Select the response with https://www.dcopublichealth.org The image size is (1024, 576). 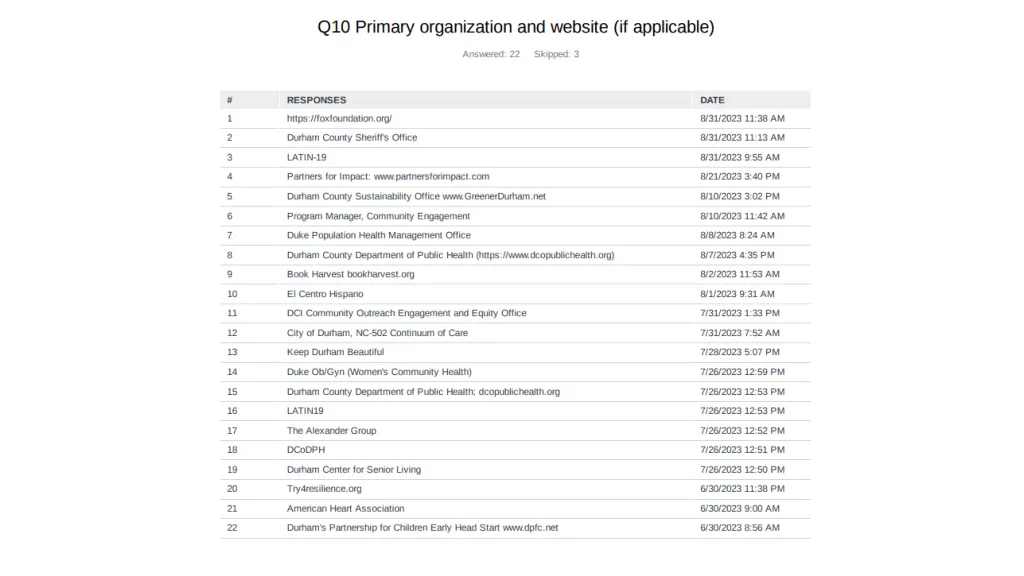coord(451,255)
